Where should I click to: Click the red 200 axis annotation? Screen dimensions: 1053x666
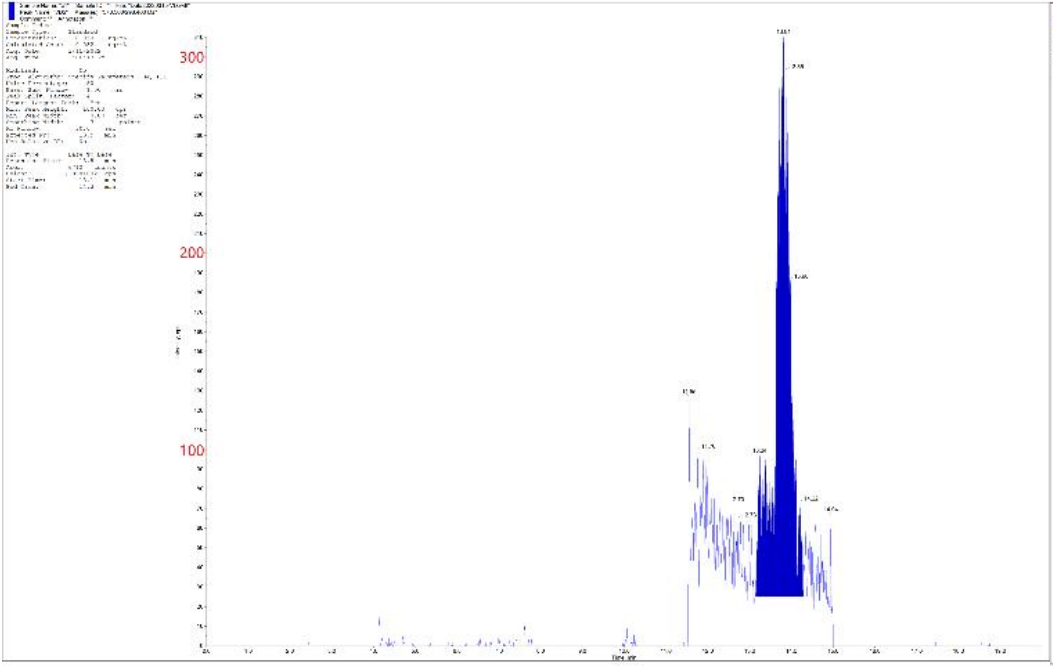click(192, 253)
